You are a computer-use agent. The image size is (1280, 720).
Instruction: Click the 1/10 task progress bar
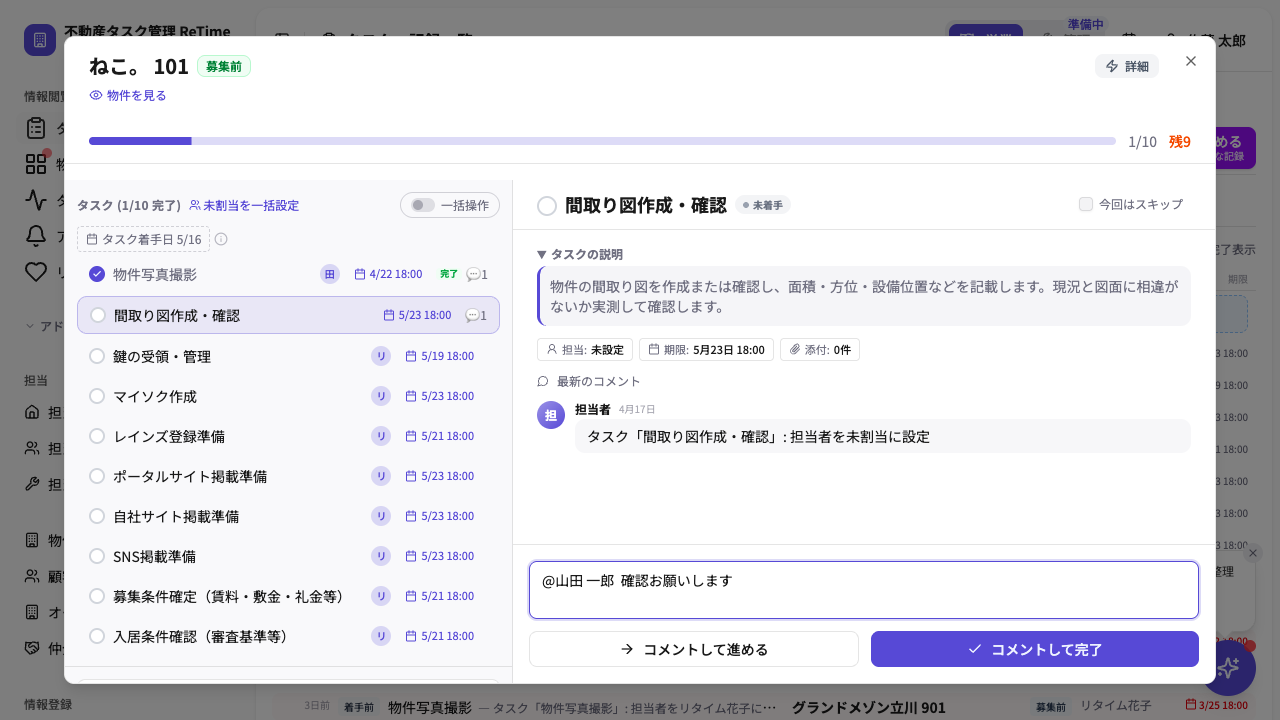(602, 141)
